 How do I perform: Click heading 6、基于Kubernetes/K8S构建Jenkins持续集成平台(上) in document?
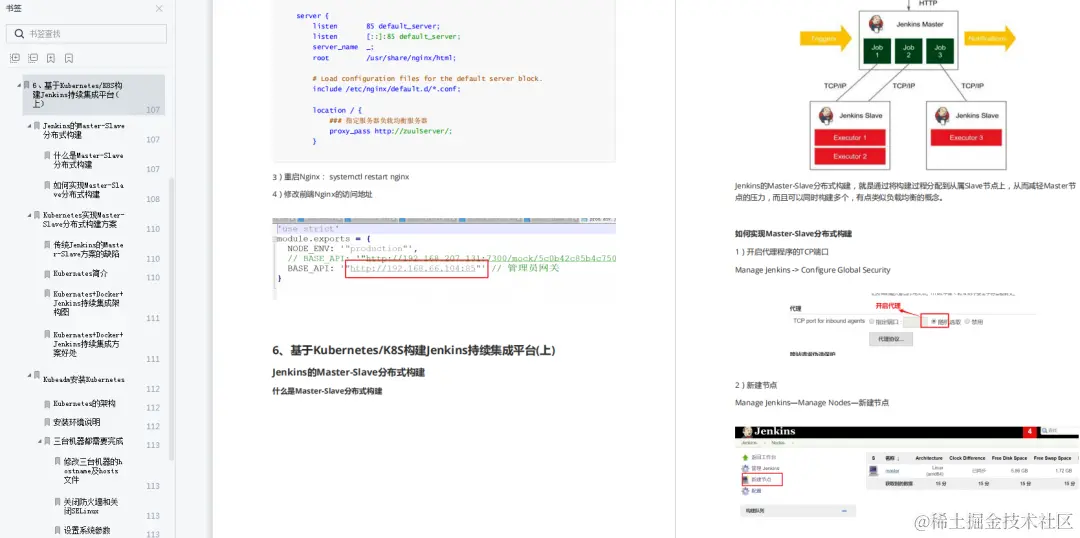[x=414, y=351]
